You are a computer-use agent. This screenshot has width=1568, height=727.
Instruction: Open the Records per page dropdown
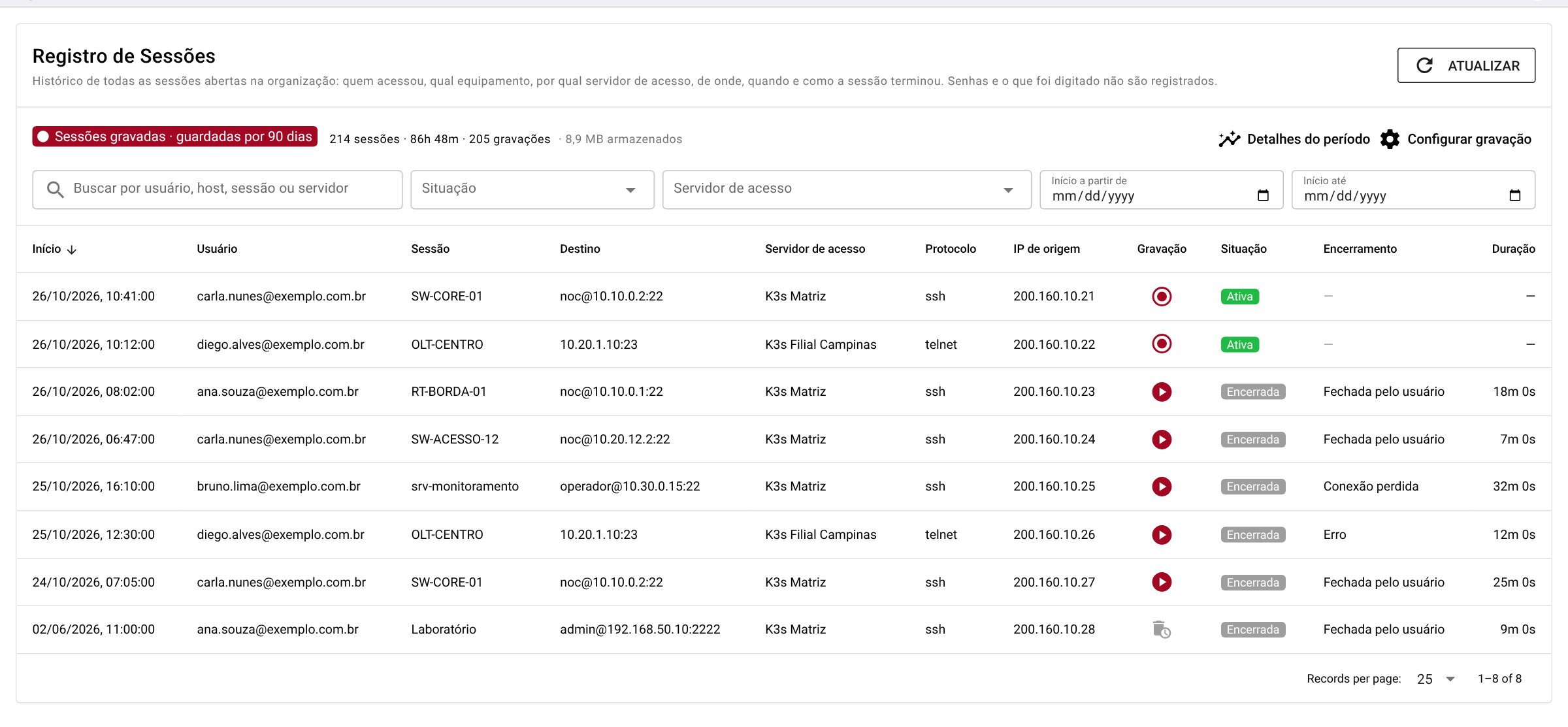click(x=1435, y=679)
